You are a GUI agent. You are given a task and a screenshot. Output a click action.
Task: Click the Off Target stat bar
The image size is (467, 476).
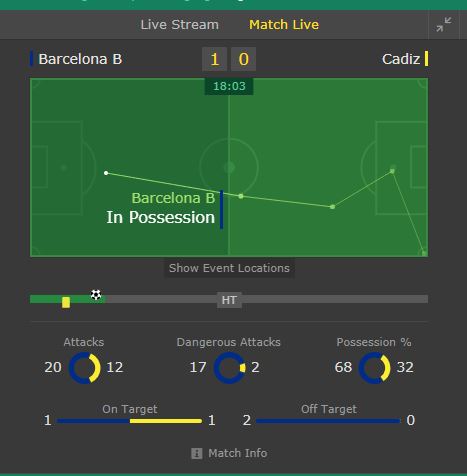tap(328, 421)
